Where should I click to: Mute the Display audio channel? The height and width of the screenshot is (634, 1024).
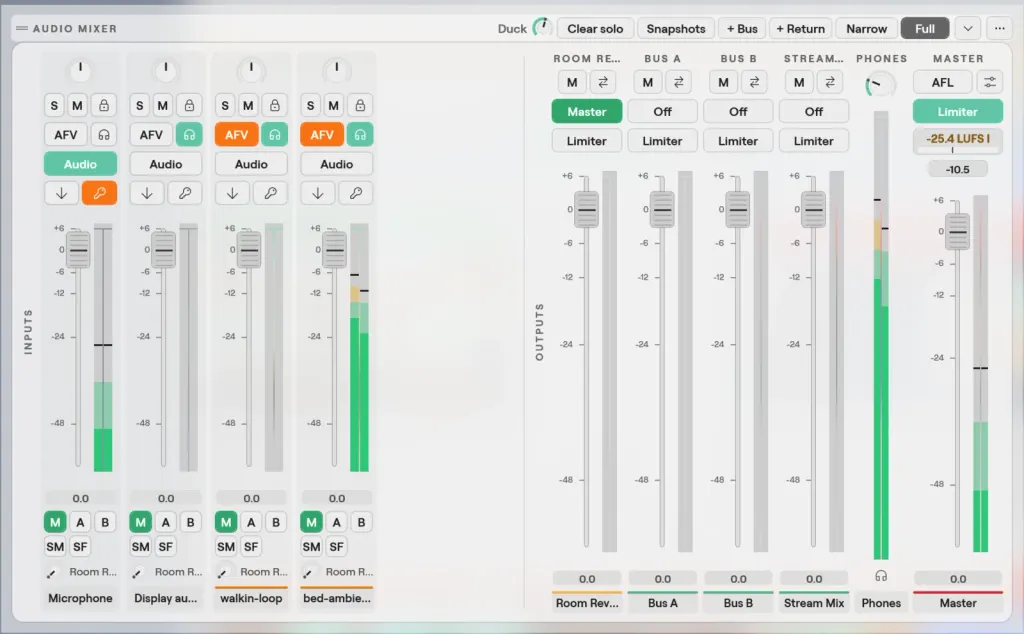163,105
